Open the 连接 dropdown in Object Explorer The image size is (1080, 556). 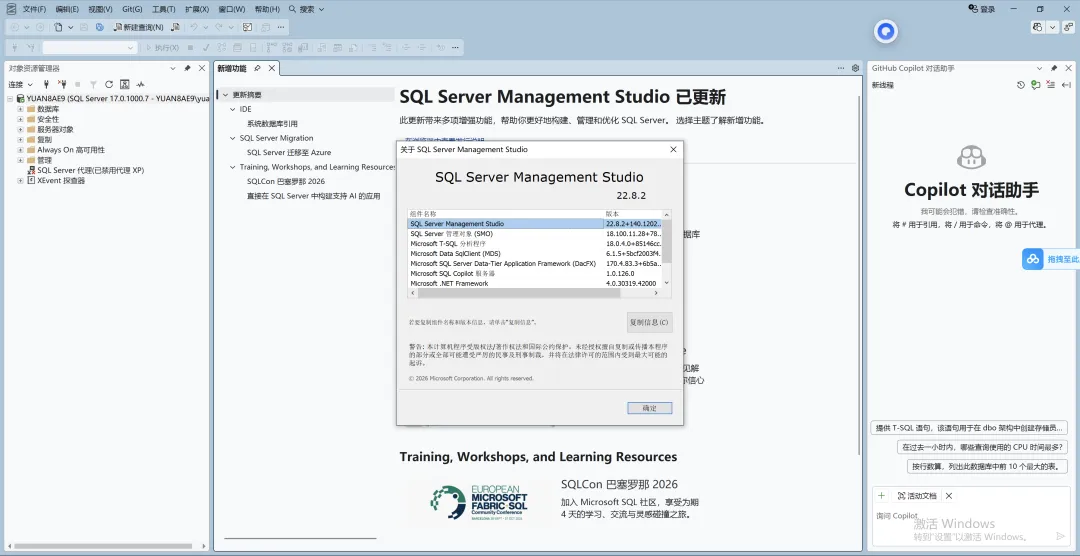pyautogui.click(x=20, y=84)
